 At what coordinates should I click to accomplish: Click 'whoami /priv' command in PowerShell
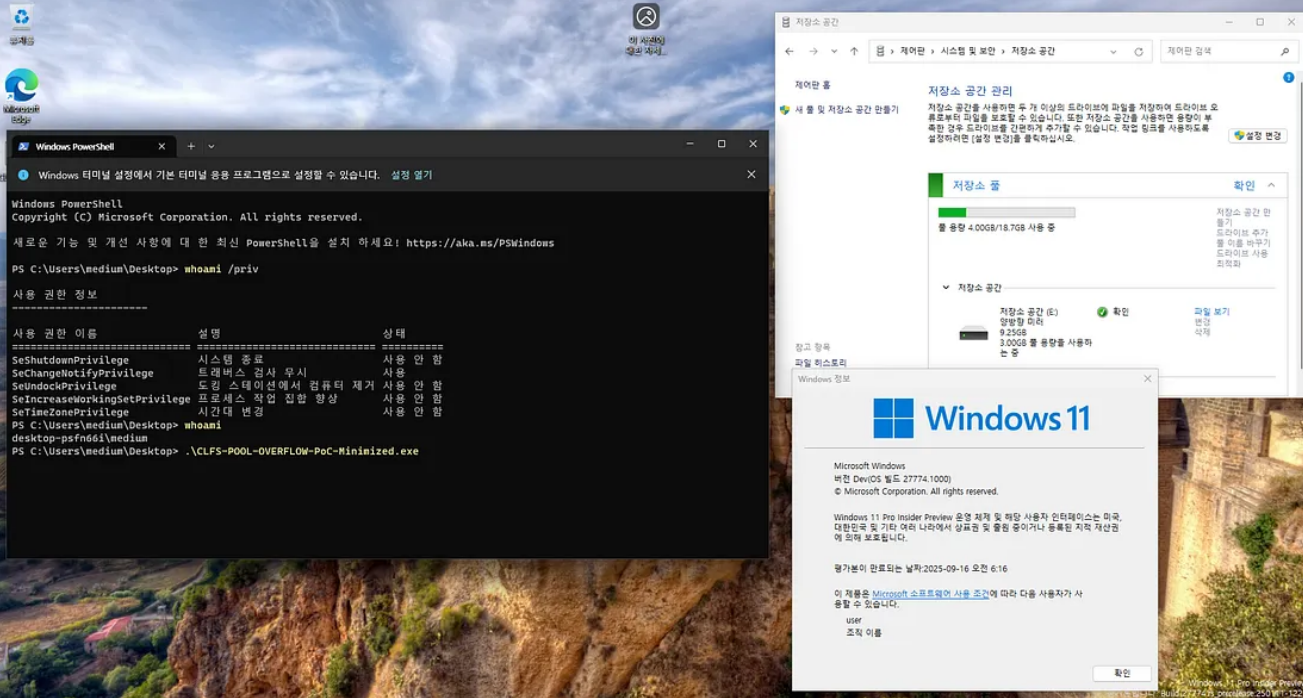221,269
